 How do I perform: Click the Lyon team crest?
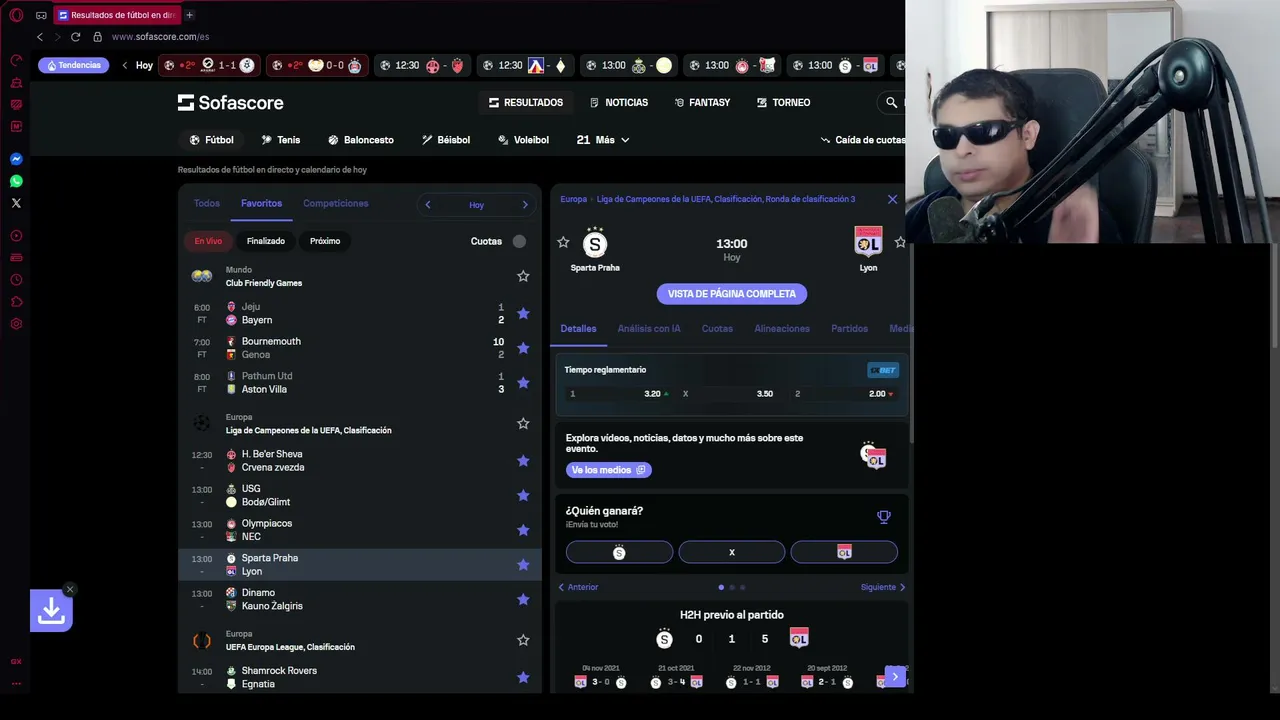(x=868, y=243)
